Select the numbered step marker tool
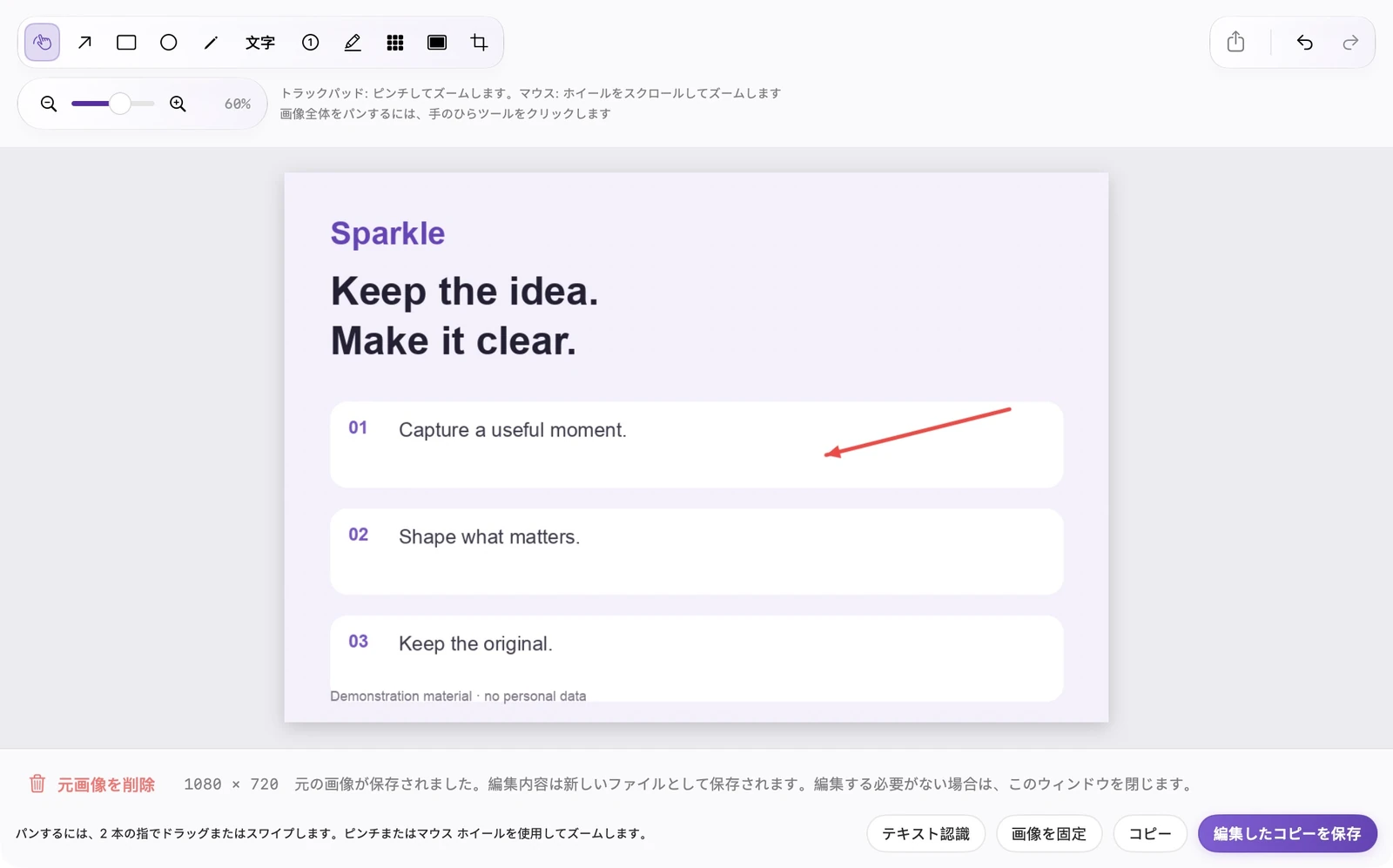This screenshot has width=1393, height=868. click(311, 43)
